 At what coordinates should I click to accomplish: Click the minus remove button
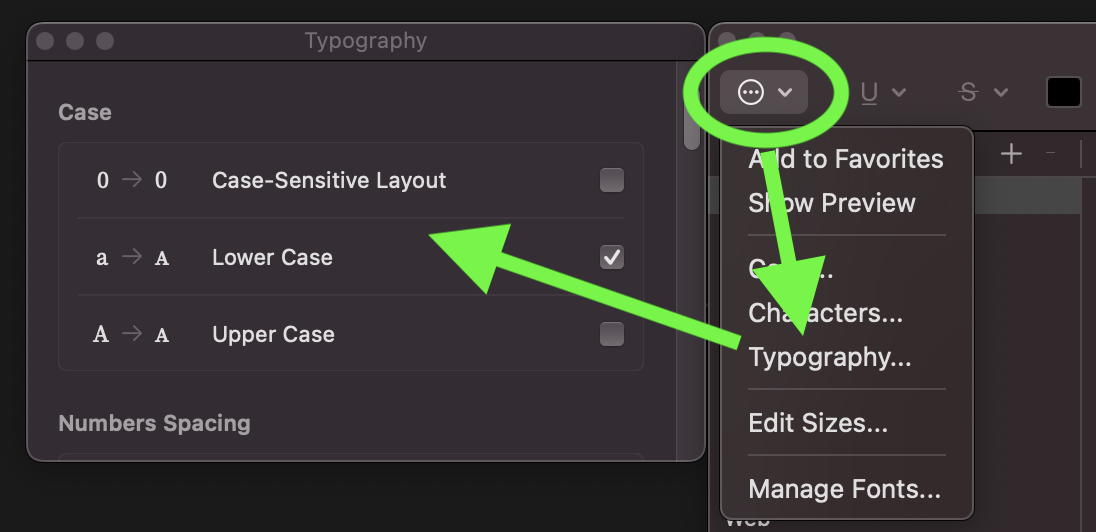click(x=1050, y=153)
